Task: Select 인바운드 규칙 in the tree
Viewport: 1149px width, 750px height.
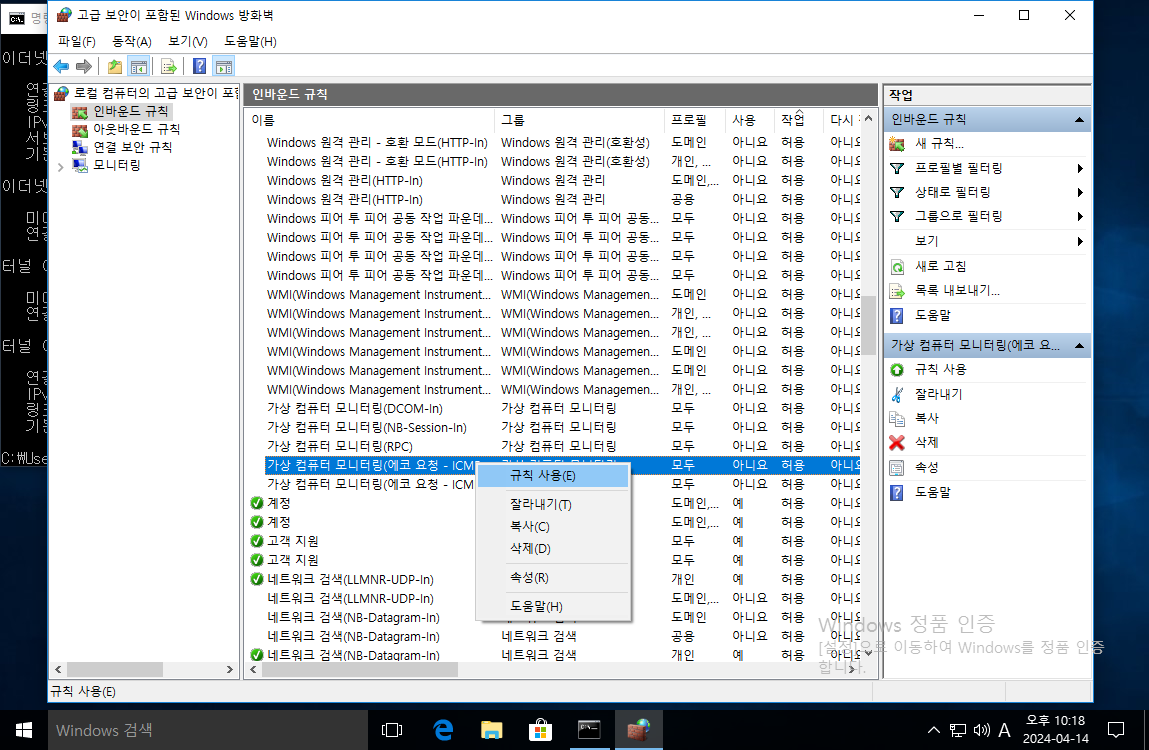Action: [x=130, y=111]
